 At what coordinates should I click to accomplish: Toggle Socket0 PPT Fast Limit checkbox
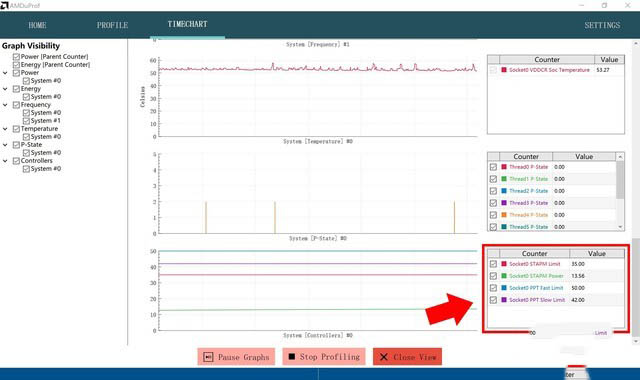493,288
